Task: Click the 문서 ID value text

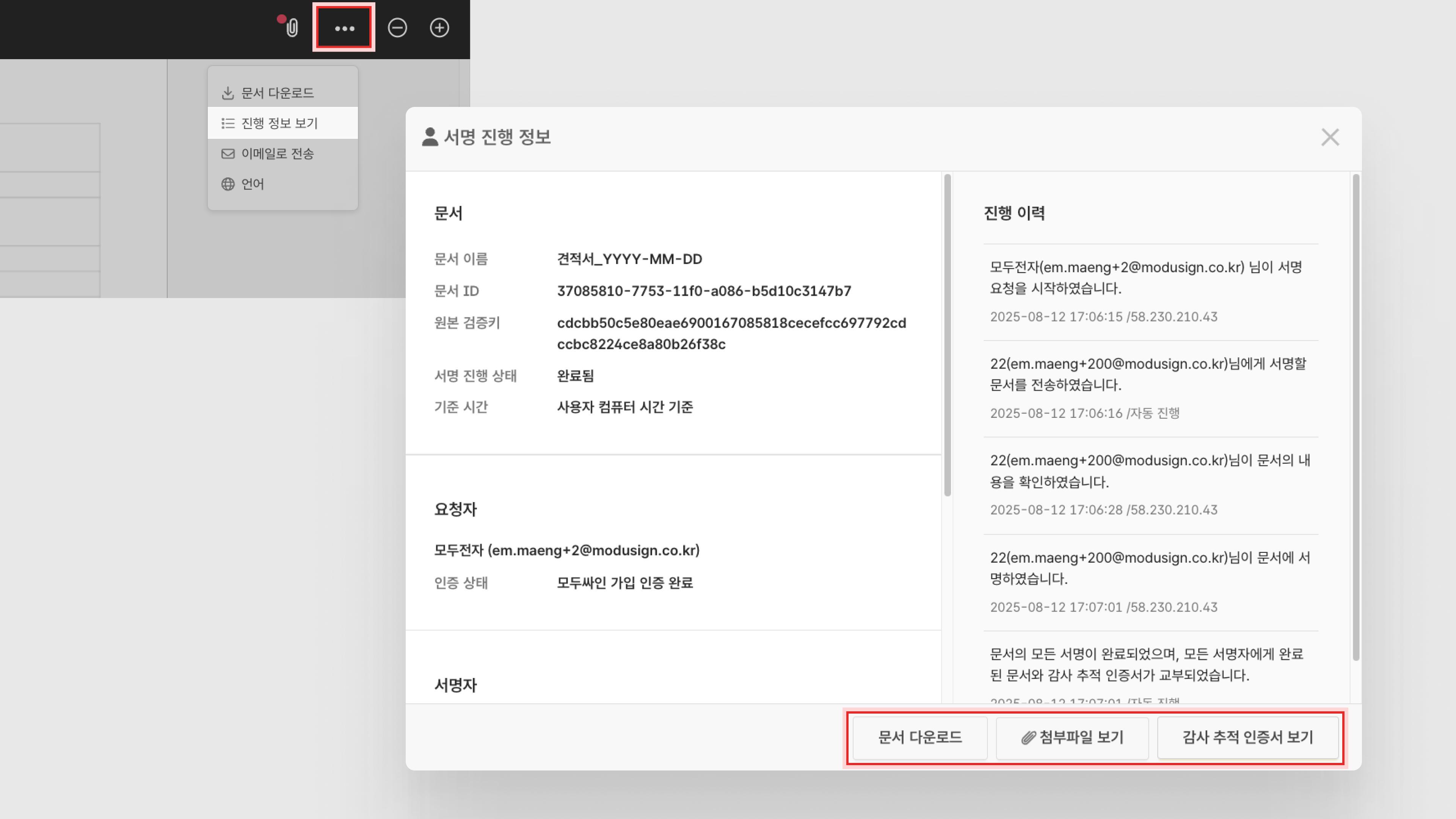Action: 704,291
